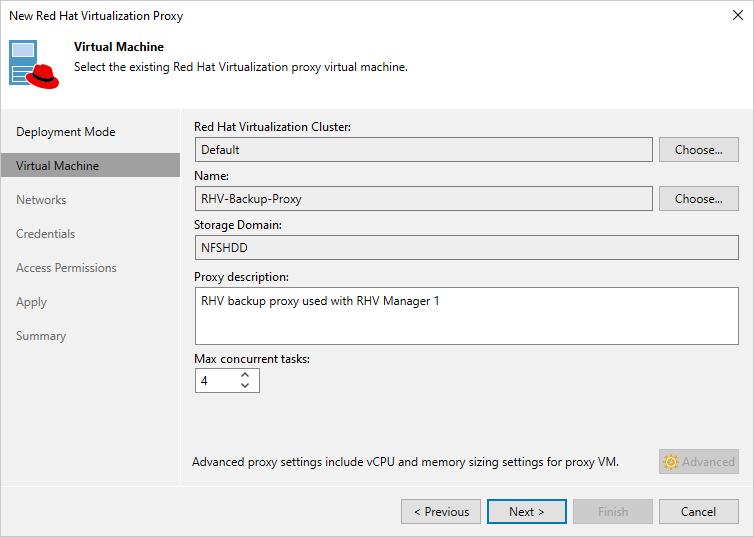Close the New Red Hat Virtualization Proxy dialog
The image size is (754, 537).
pos(736,16)
